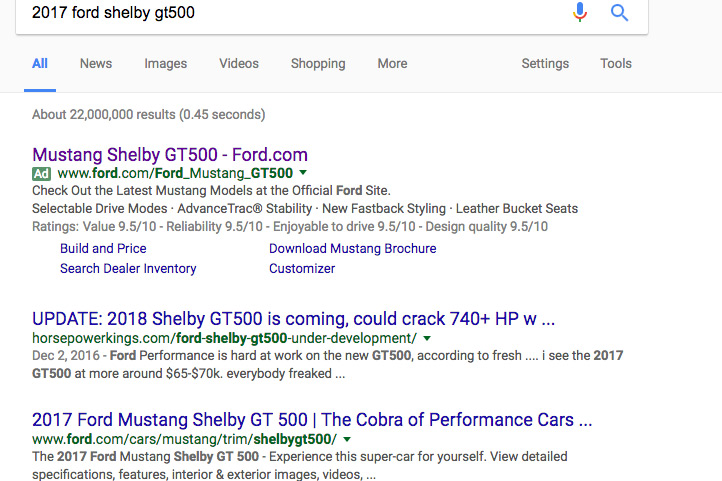Click the microphone voice search icon

[x=580, y=12]
